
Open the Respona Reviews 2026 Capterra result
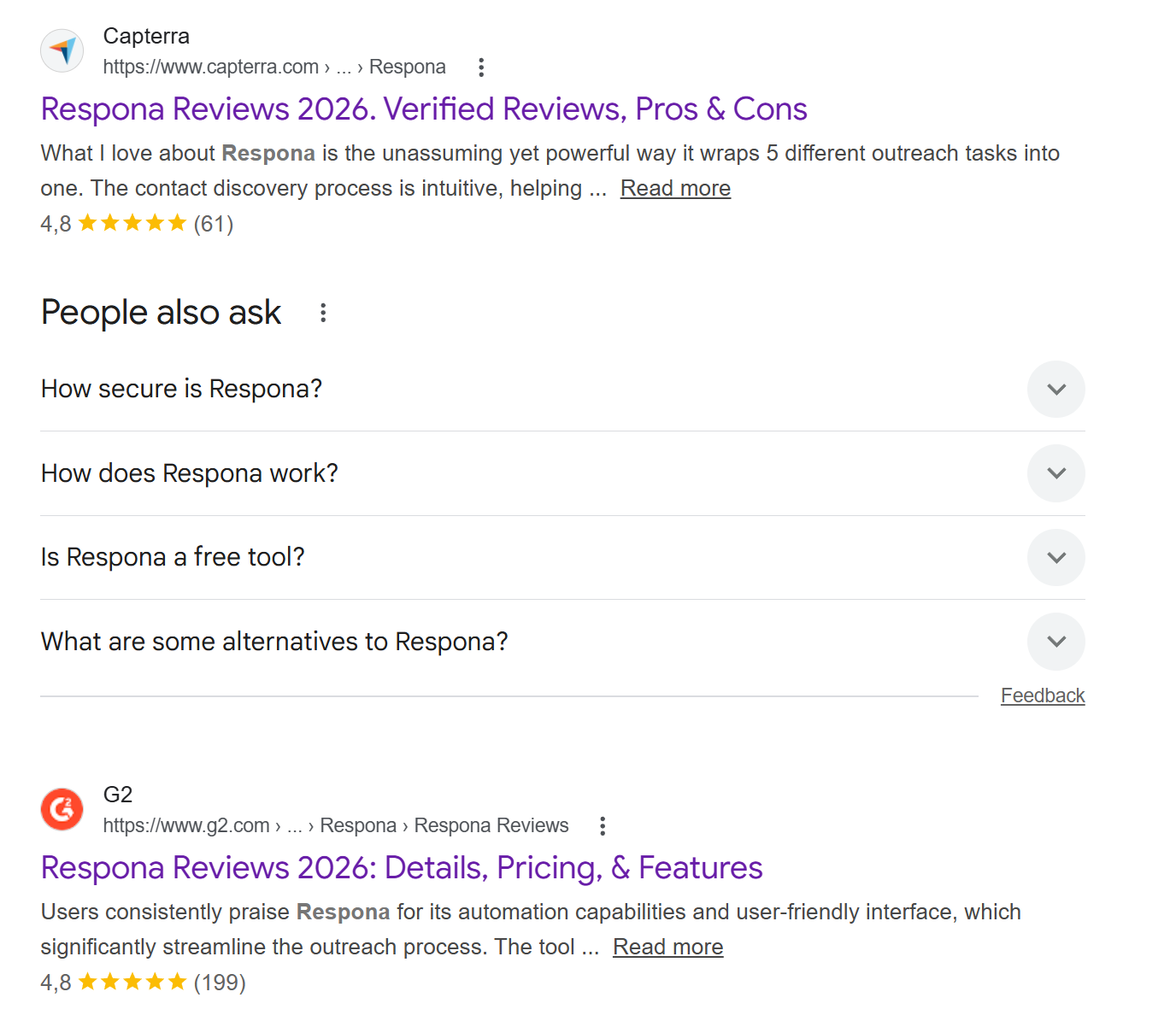423,109
